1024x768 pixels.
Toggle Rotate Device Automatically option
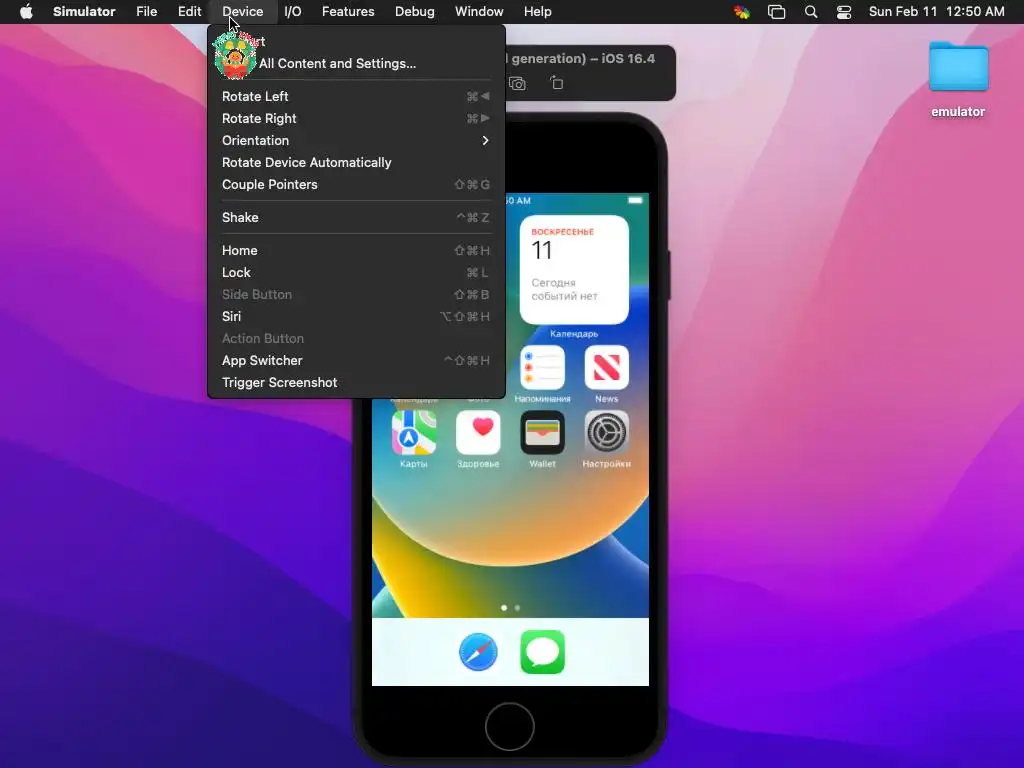click(357, 163)
